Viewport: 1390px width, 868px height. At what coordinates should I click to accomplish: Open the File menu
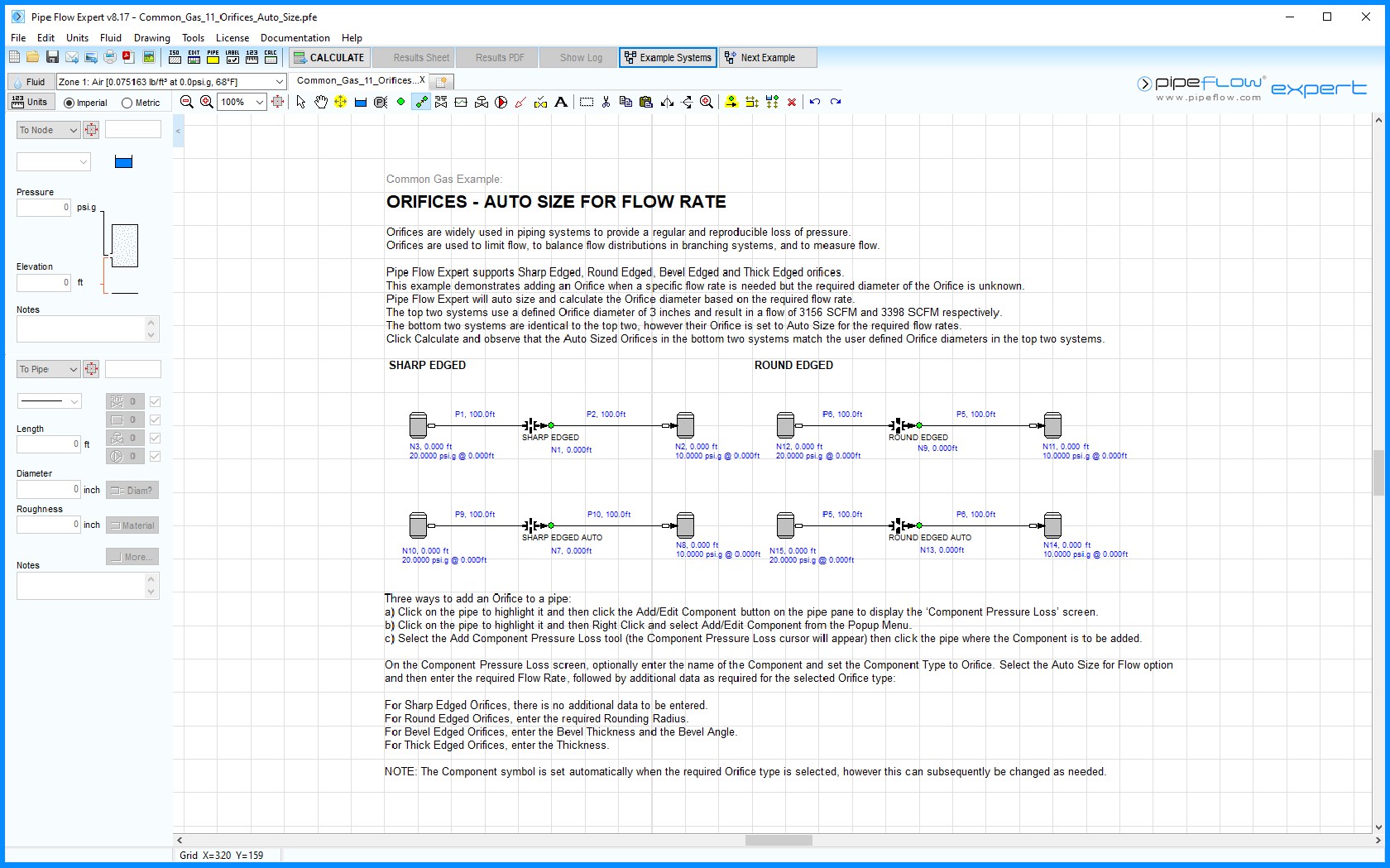tap(18, 38)
